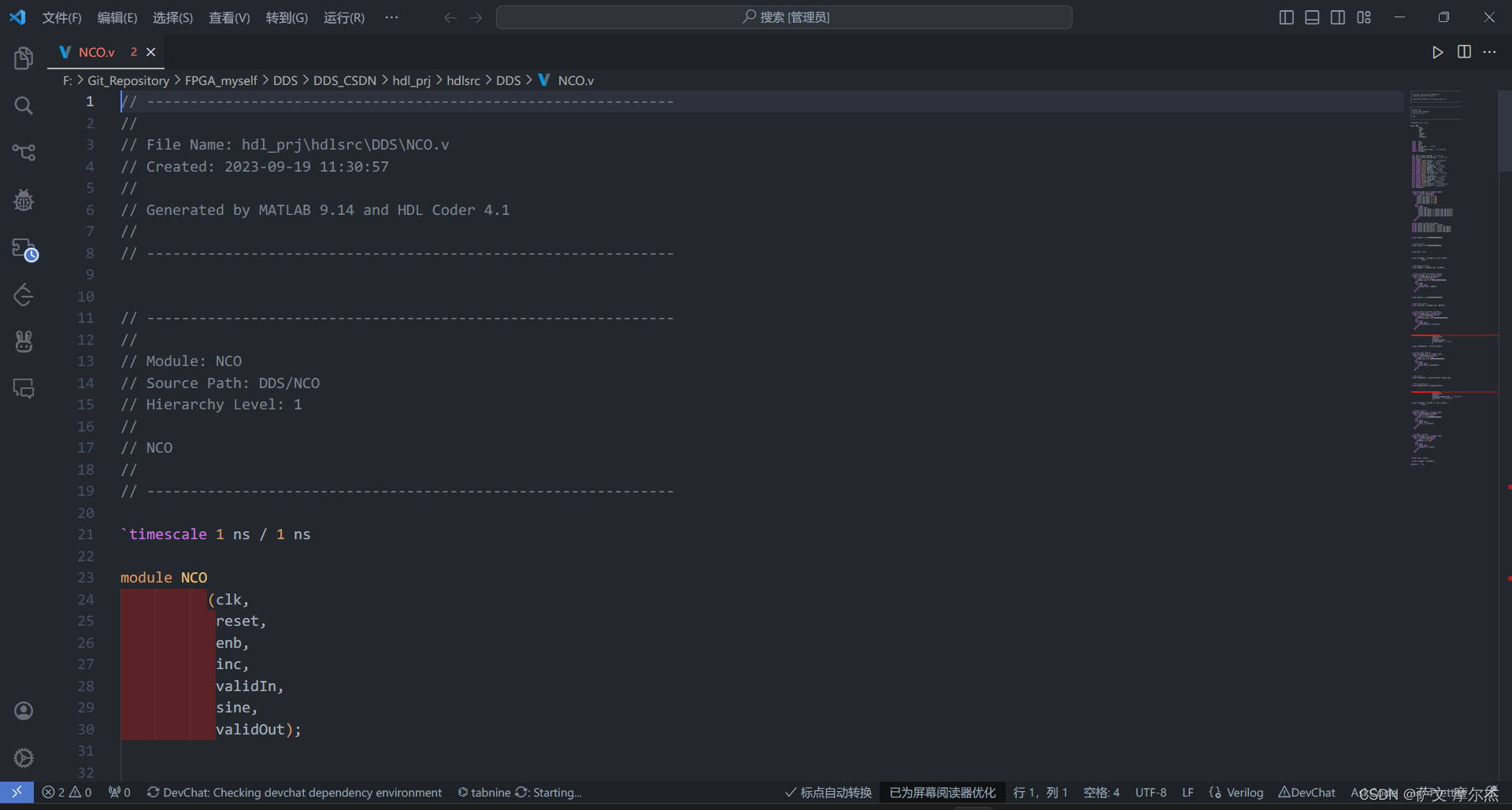The image size is (1512, 810).
Task: Toggle the primary side bar layout
Action: (1286, 17)
